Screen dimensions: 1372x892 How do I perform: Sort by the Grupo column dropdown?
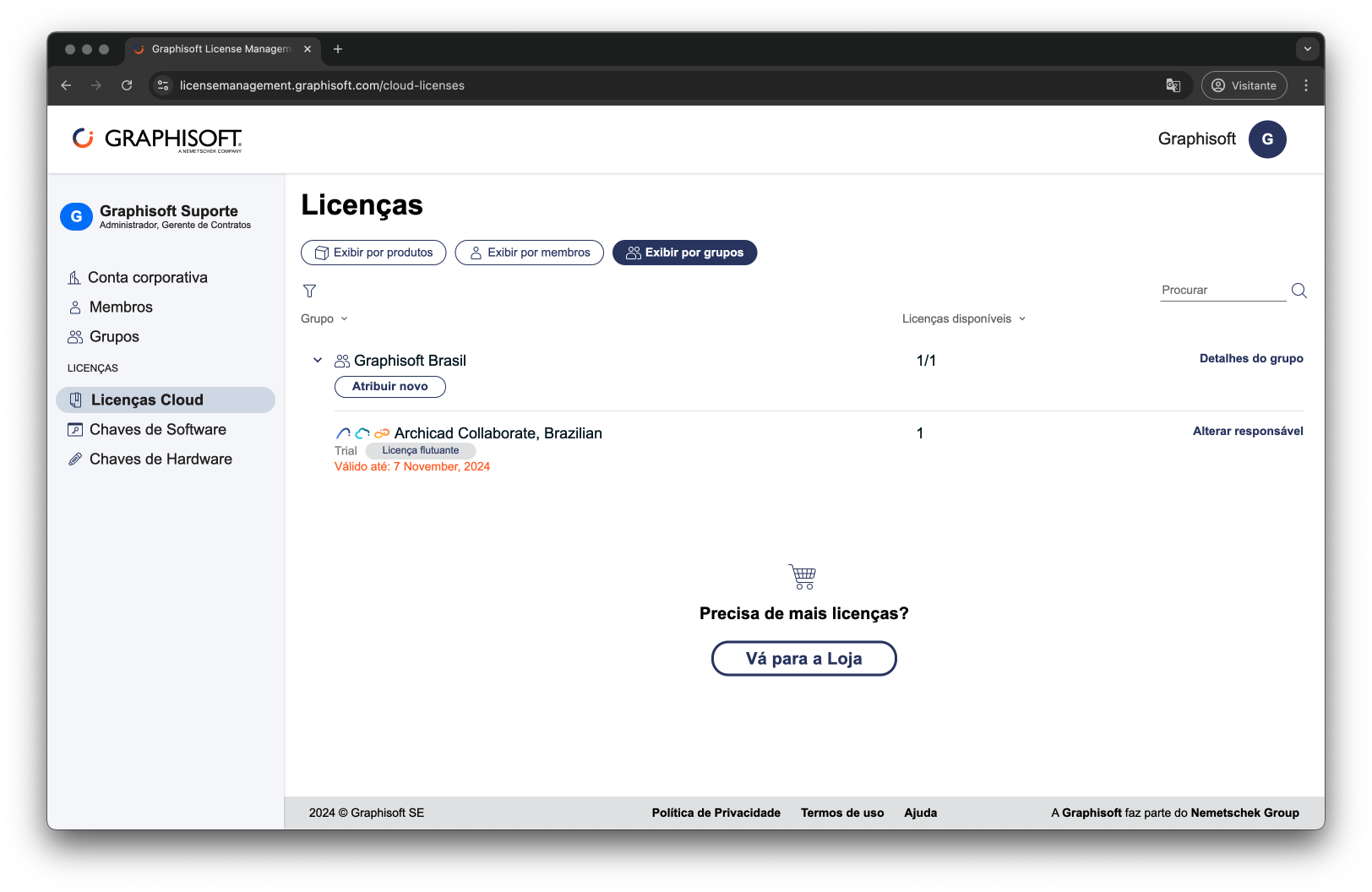(x=324, y=318)
